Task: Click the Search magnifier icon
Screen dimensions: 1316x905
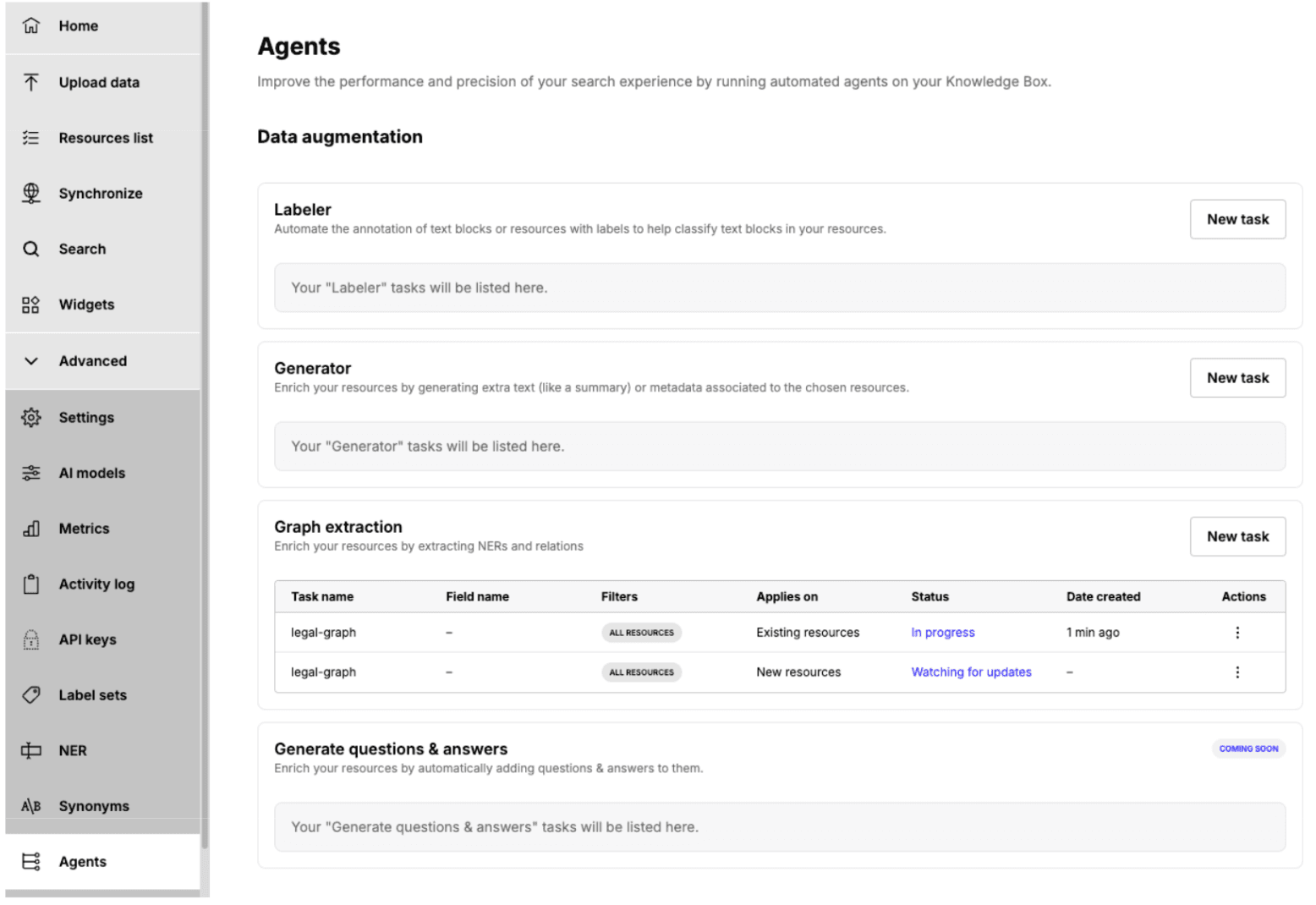Action: pos(31,250)
